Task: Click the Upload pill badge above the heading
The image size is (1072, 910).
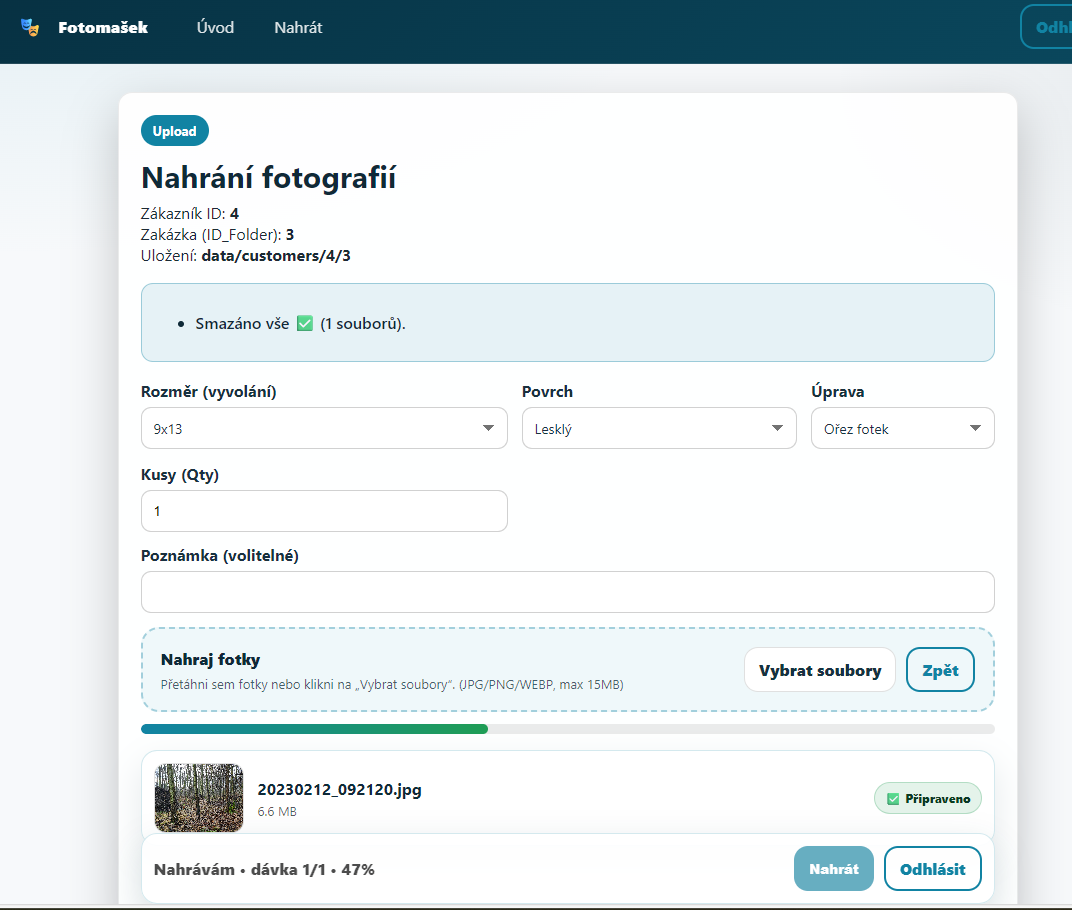Action: pos(174,131)
